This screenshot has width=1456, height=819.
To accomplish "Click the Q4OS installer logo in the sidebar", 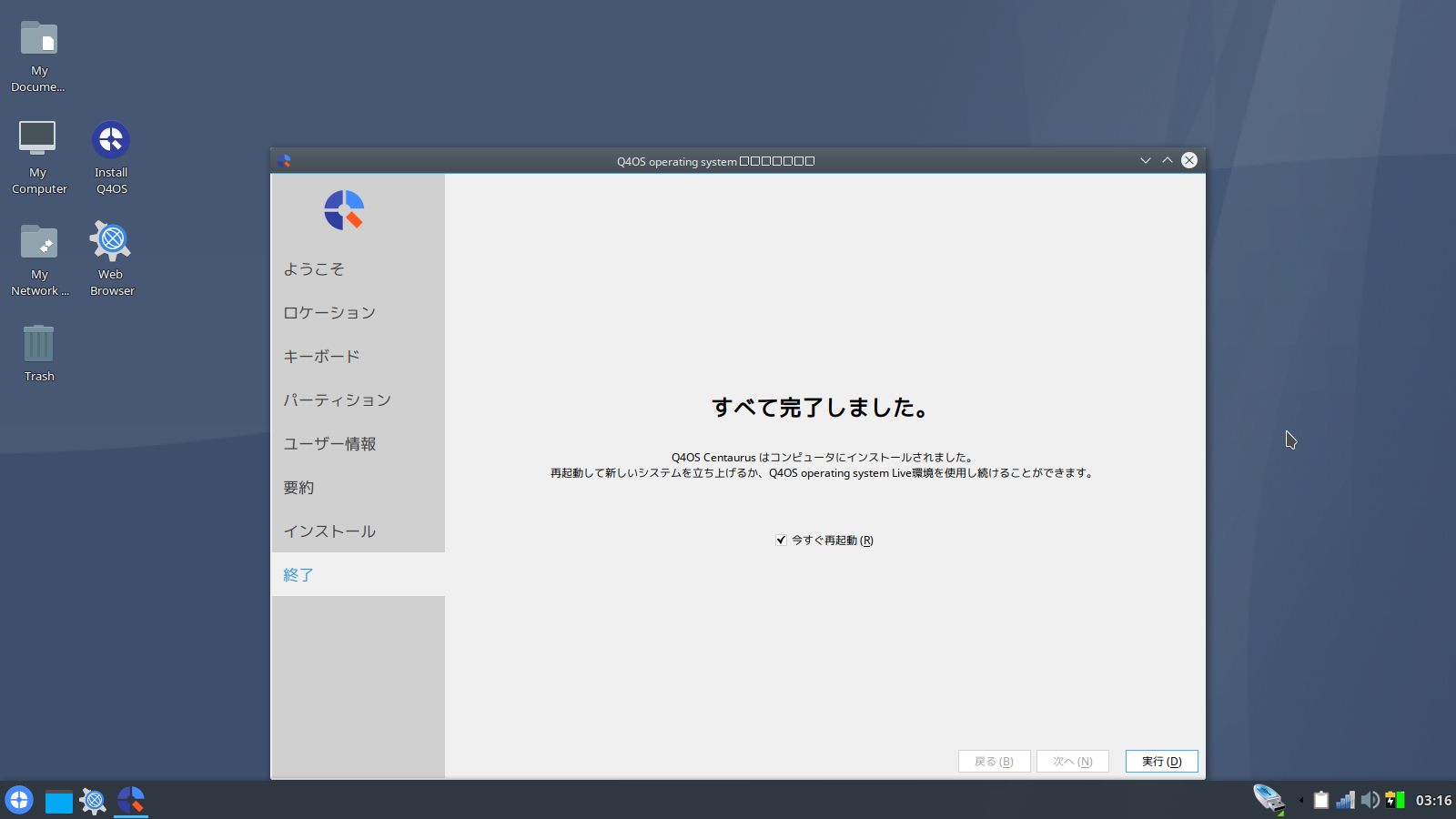I will click(x=344, y=209).
